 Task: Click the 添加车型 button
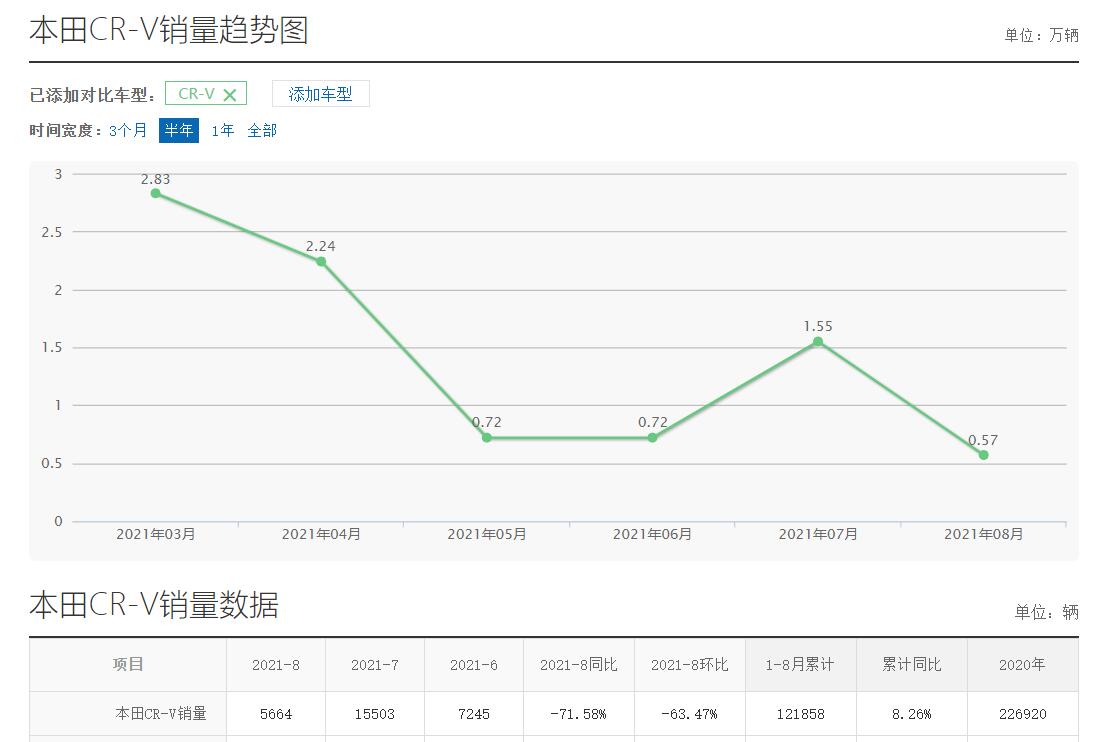click(320, 94)
